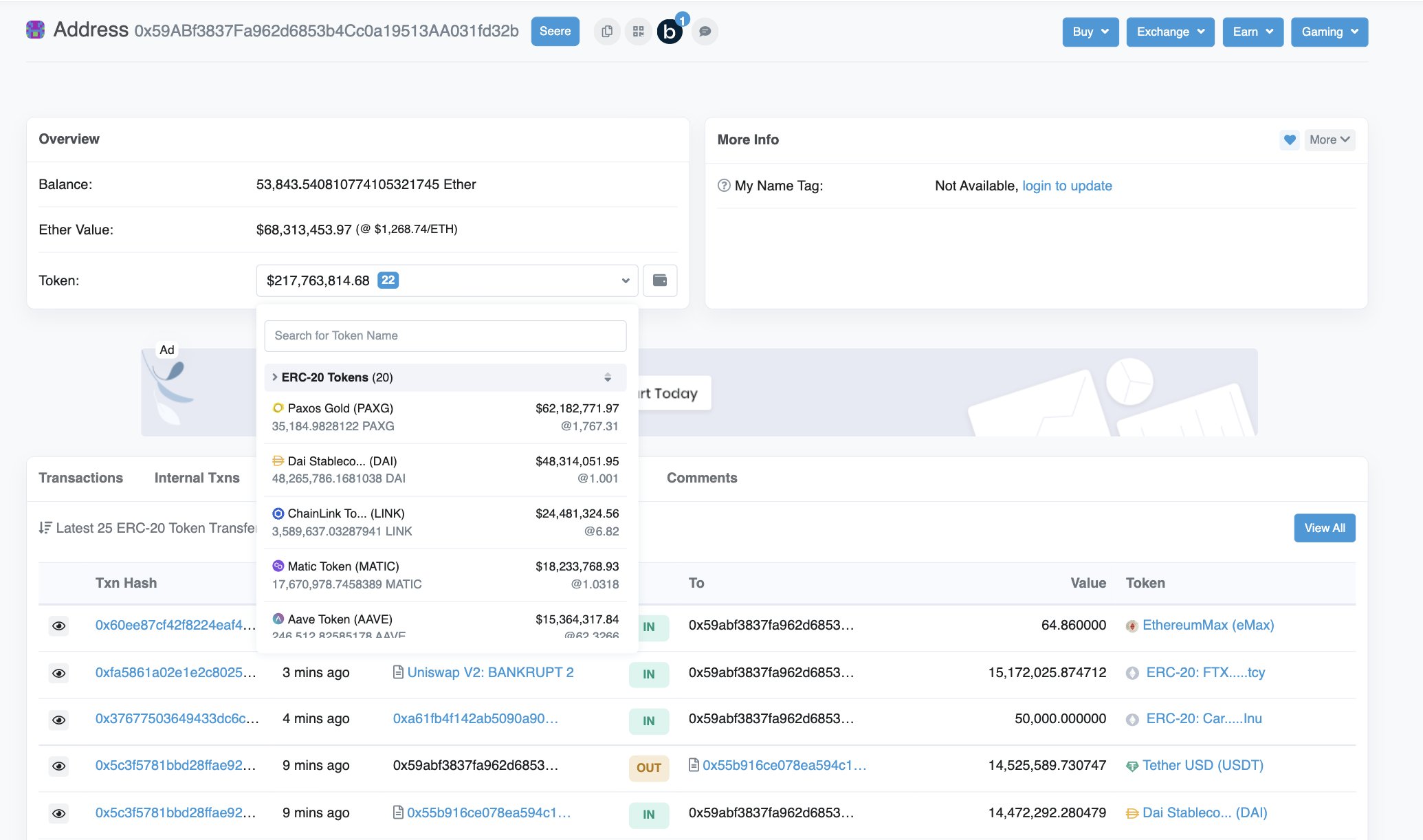
Task: Select ChainLink To... (LINK) token entry
Action: click(x=445, y=522)
